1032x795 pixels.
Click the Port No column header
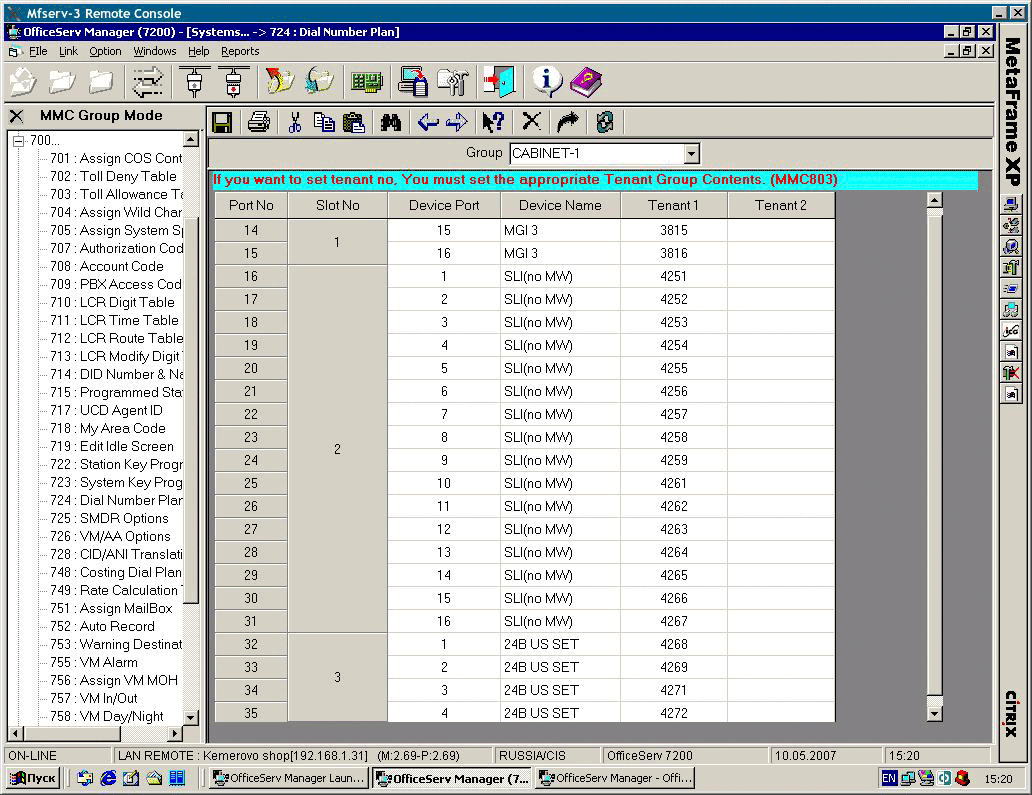pos(251,205)
